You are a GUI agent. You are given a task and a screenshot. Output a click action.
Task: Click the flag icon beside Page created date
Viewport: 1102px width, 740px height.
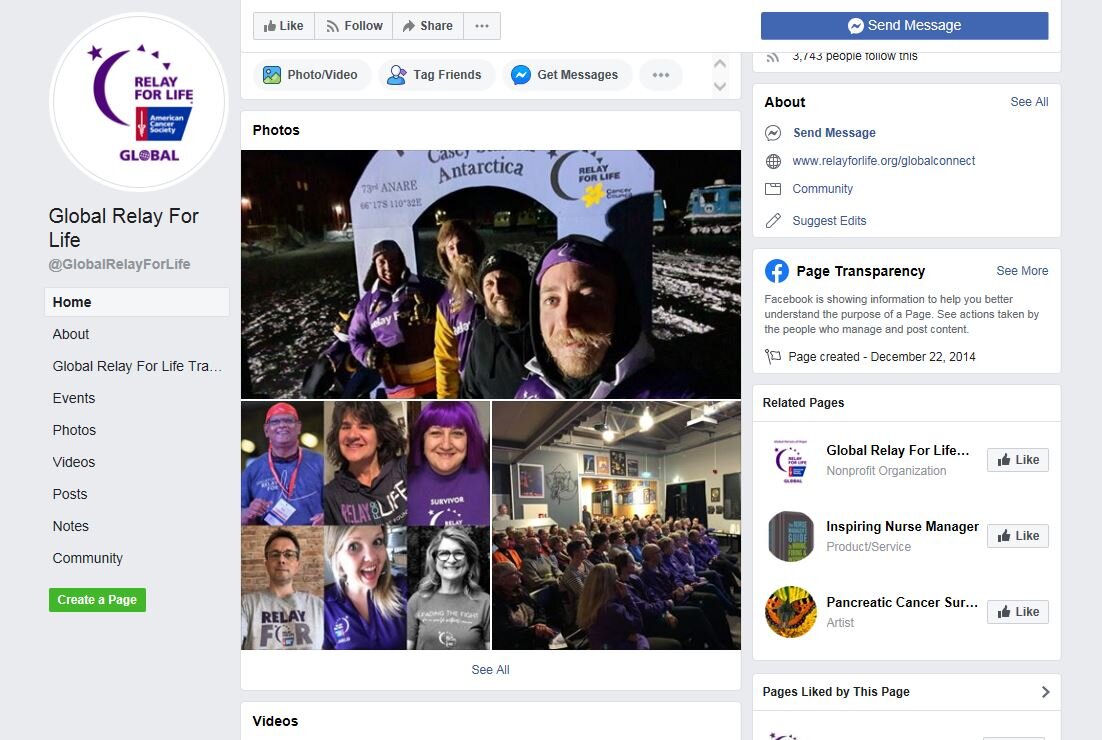tap(773, 357)
